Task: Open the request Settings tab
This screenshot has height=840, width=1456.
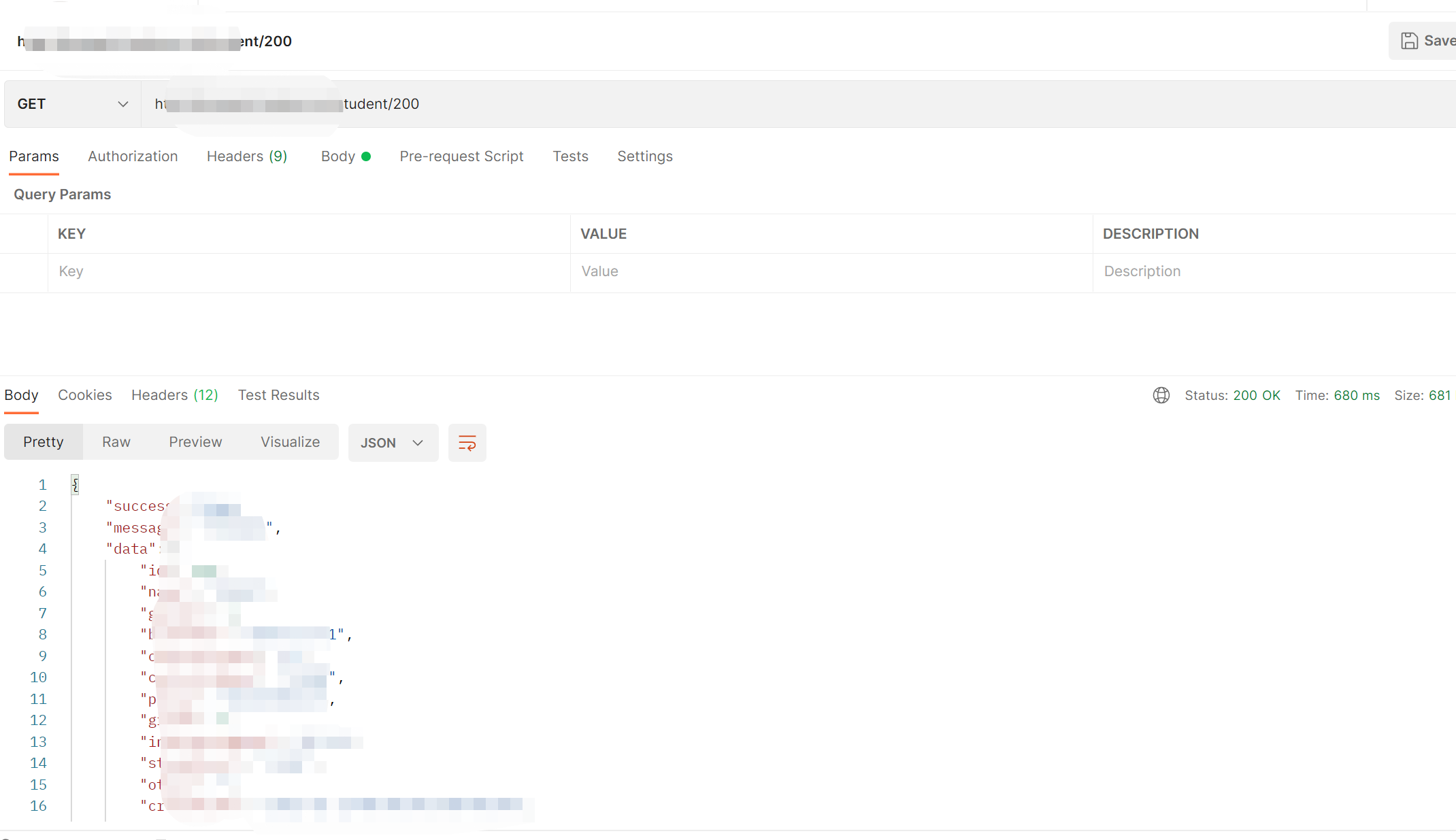Action: 644,156
